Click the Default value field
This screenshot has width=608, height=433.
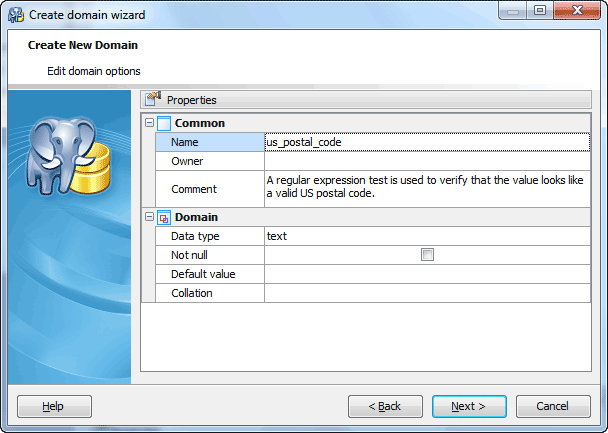[427, 274]
